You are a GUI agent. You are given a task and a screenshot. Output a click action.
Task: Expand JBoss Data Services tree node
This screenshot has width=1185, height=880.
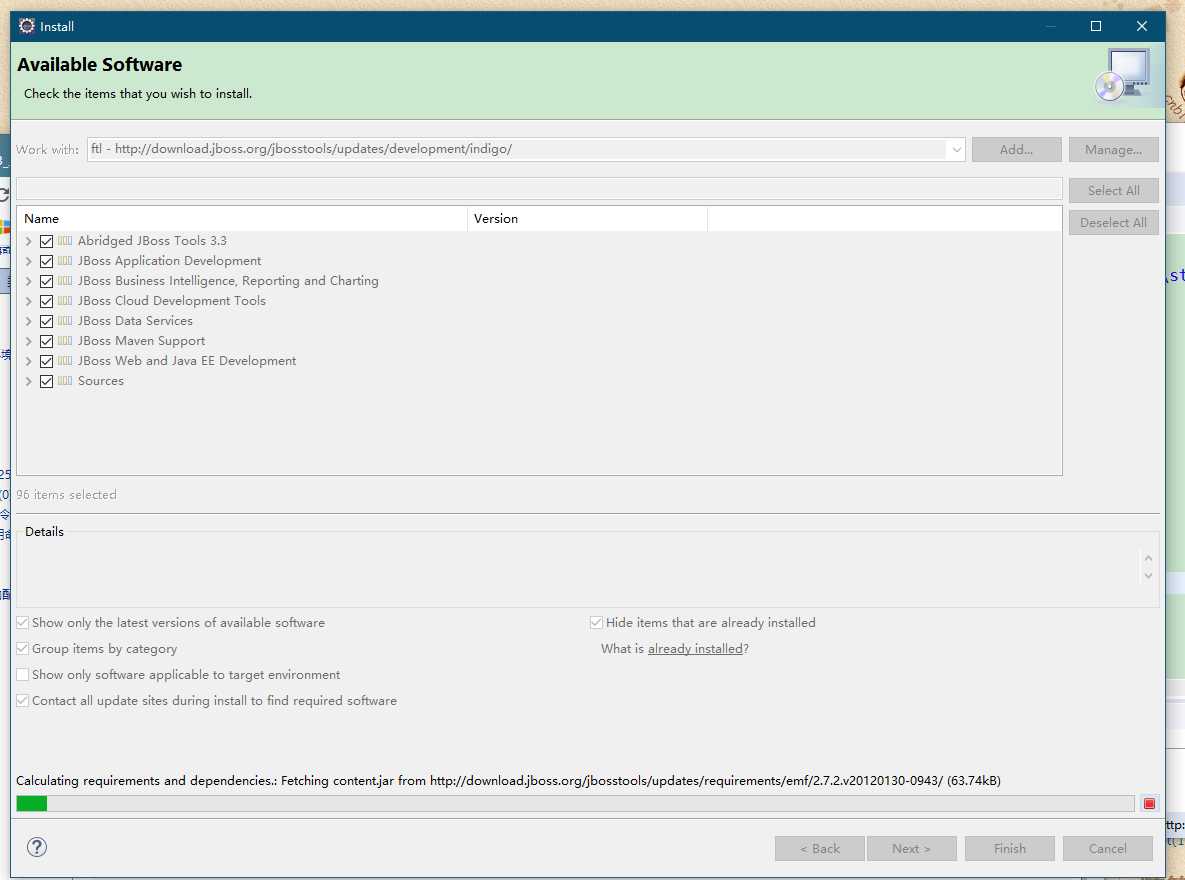29,321
